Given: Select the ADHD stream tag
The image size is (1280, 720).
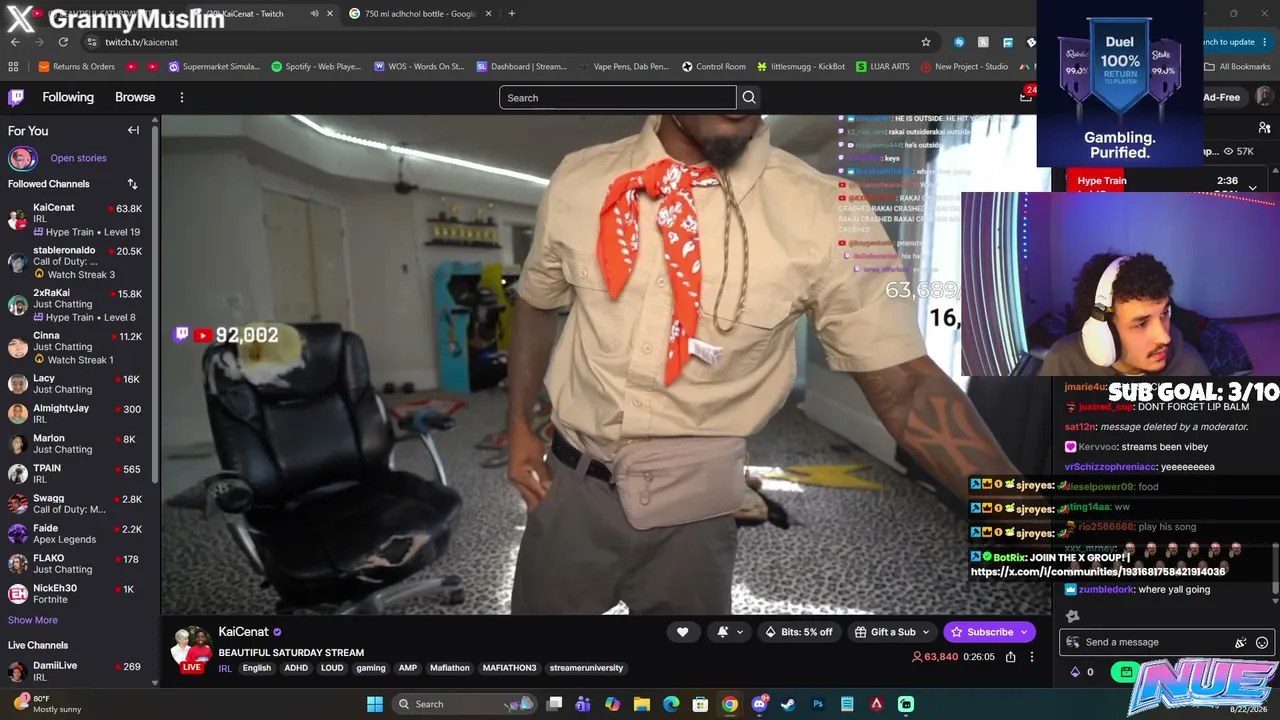Looking at the screenshot, I should (296, 668).
